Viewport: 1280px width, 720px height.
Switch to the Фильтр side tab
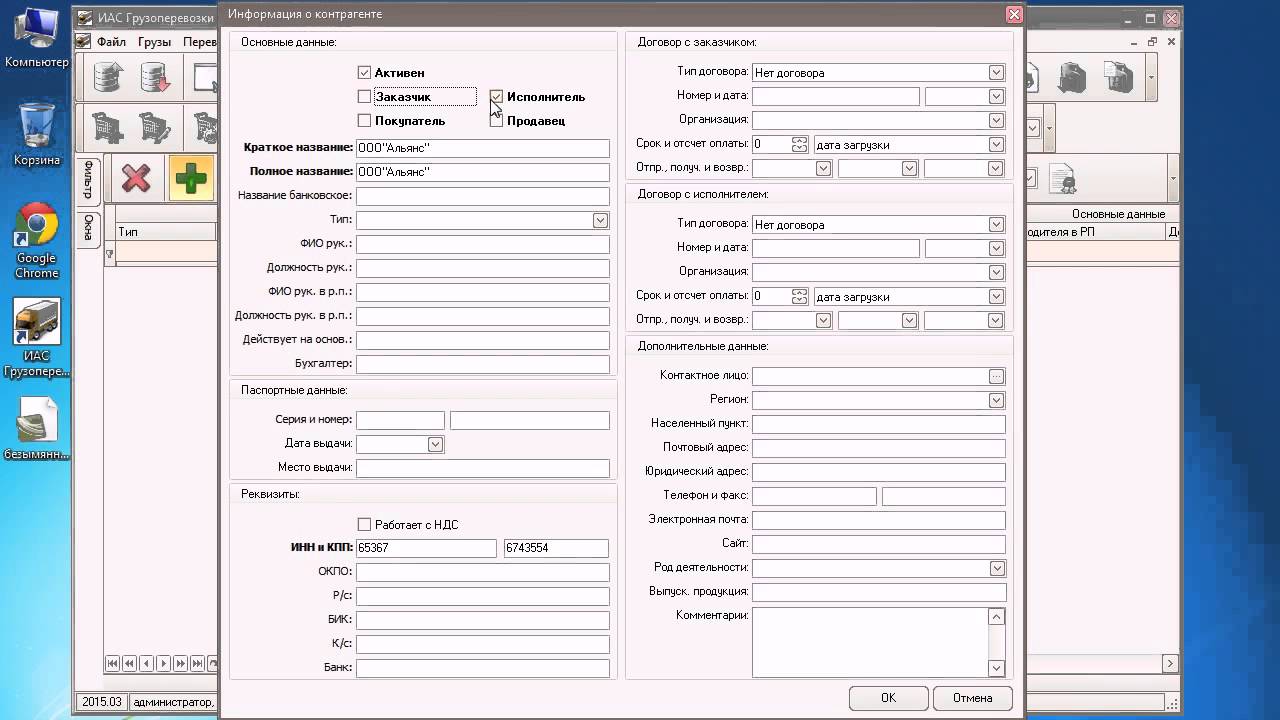tap(88, 180)
